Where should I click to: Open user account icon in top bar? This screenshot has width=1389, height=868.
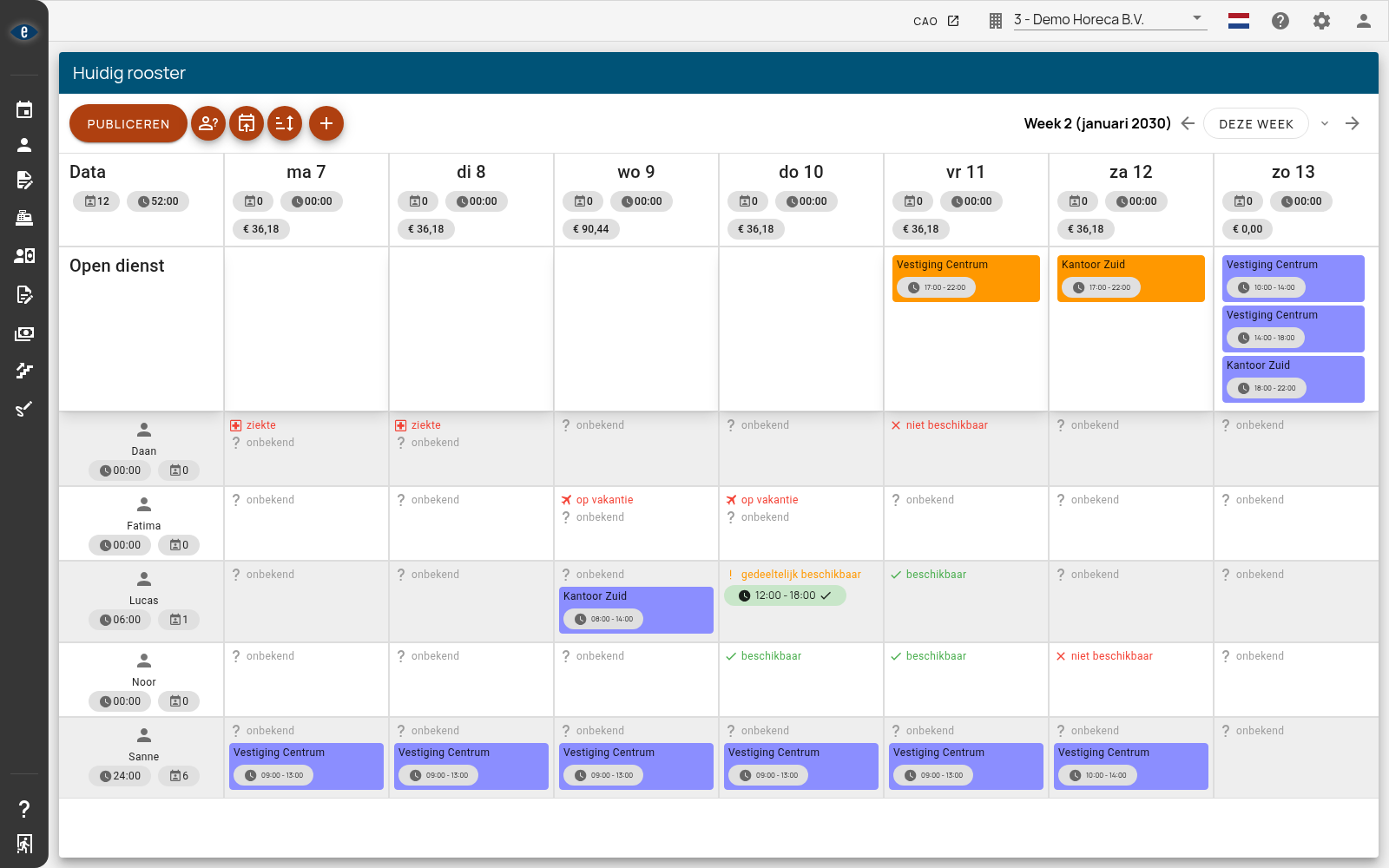pyautogui.click(x=1364, y=21)
